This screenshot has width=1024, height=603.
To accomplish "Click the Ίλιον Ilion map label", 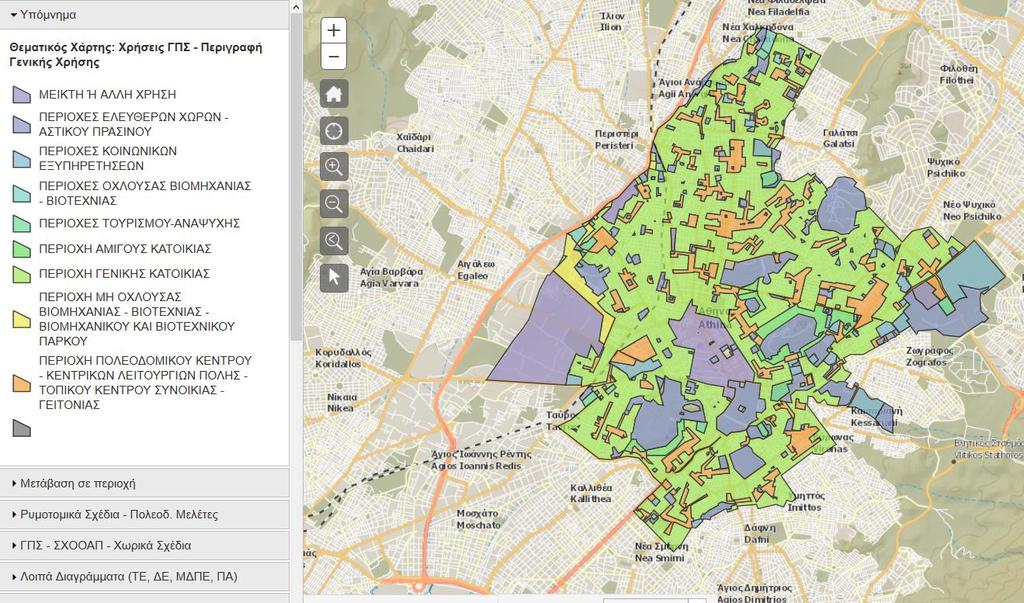I will click(613, 22).
